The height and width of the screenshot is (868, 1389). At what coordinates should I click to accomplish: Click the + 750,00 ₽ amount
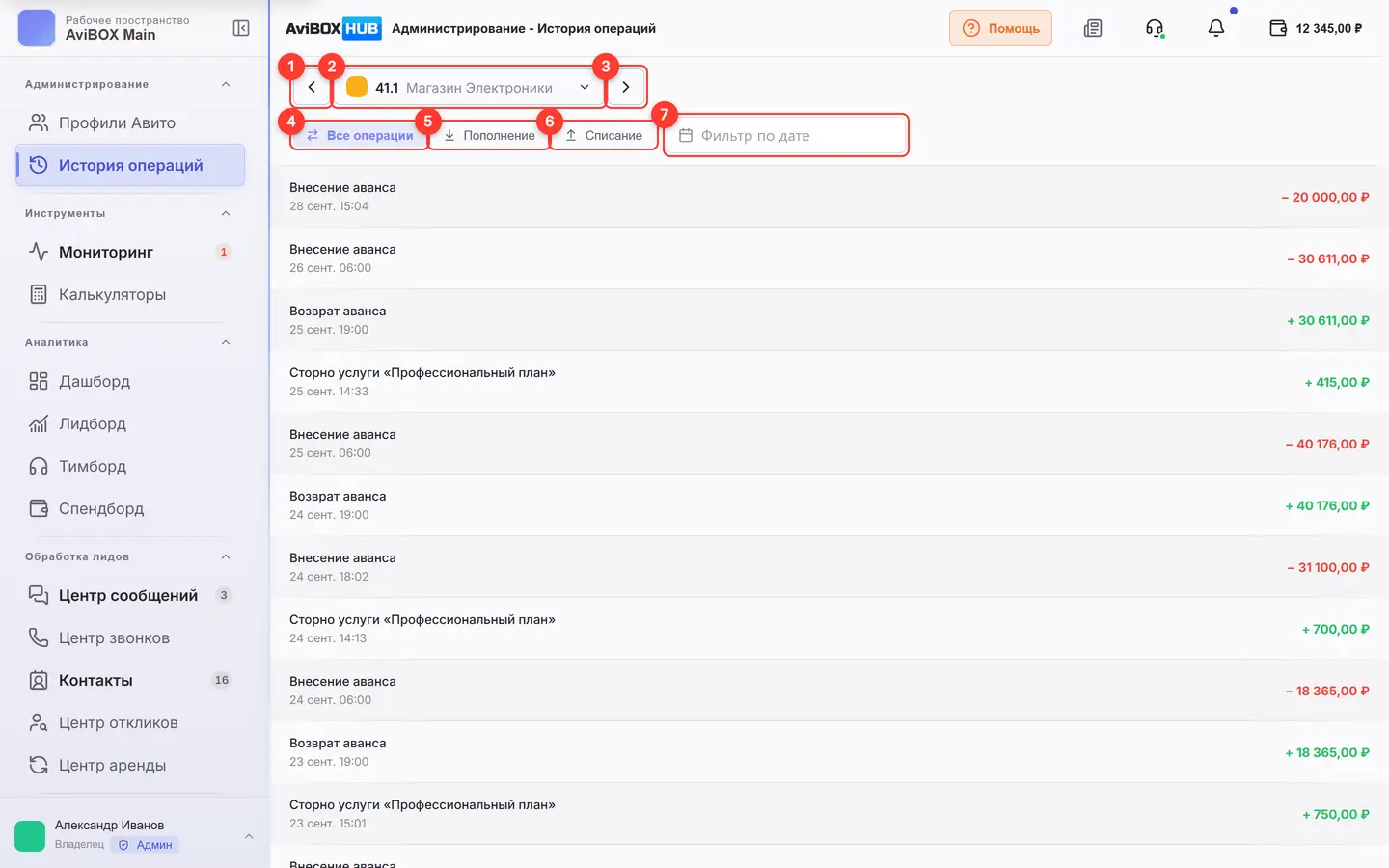click(x=1336, y=814)
